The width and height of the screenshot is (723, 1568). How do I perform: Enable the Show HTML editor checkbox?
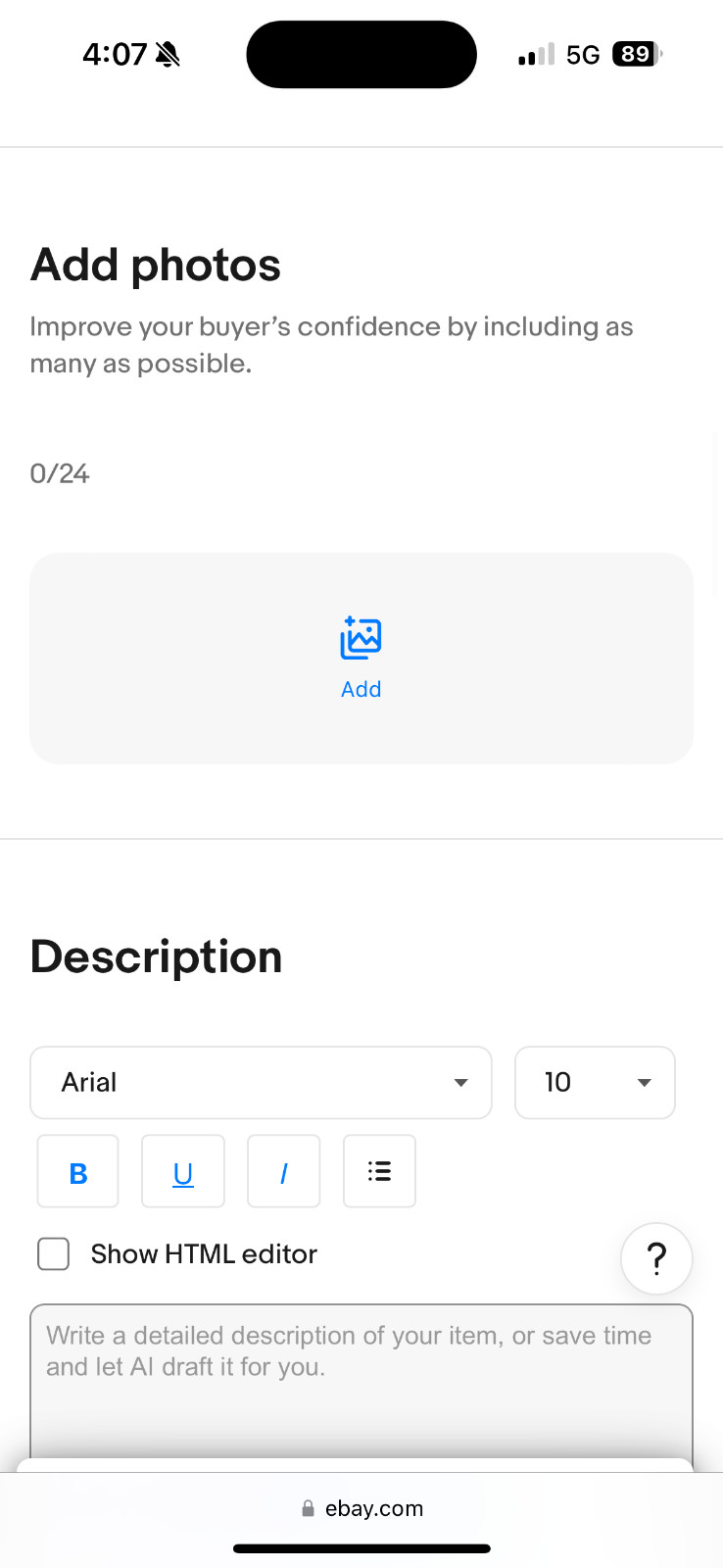[x=54, y=1254]
